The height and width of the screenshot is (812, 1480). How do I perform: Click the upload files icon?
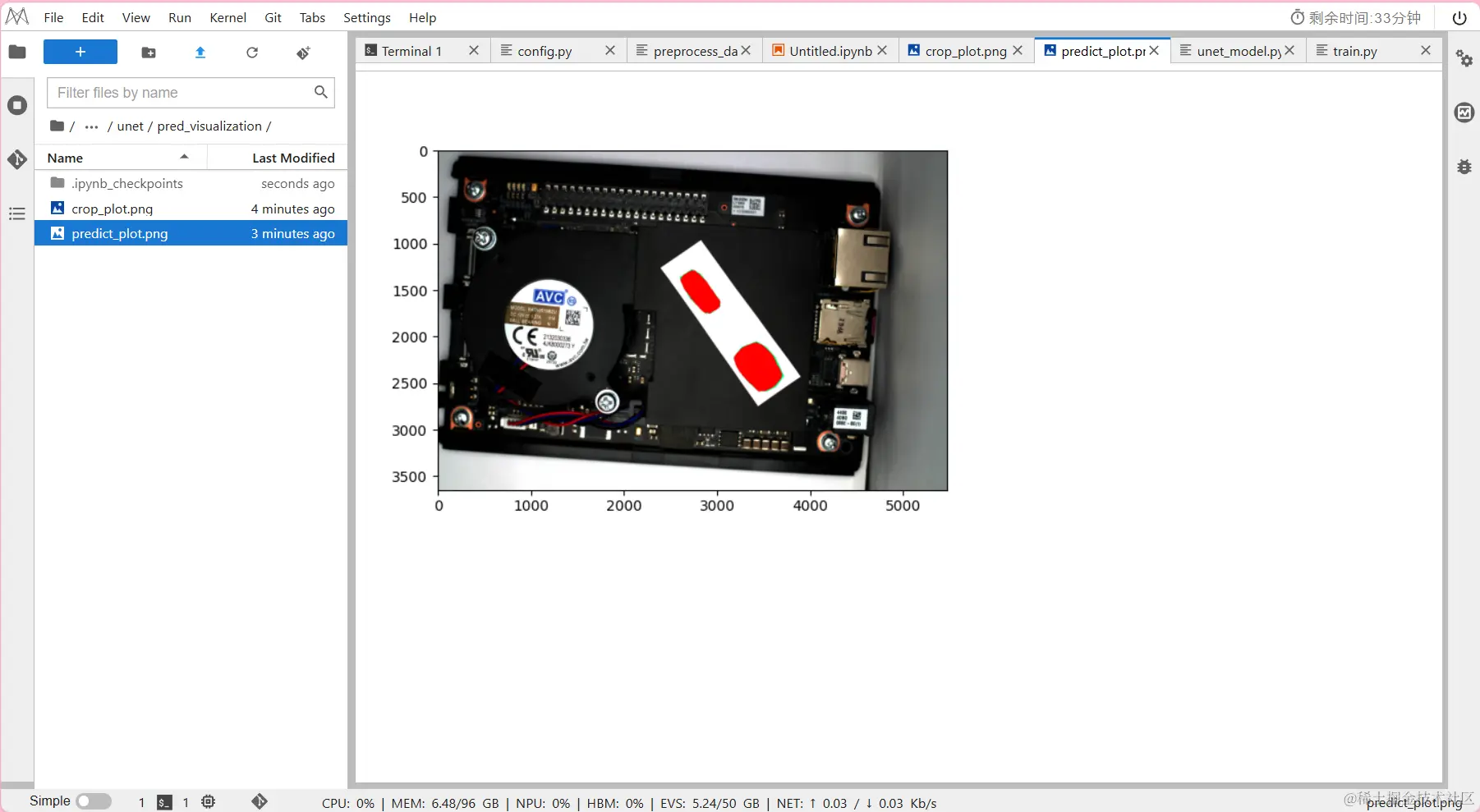(x=200, y=53)
